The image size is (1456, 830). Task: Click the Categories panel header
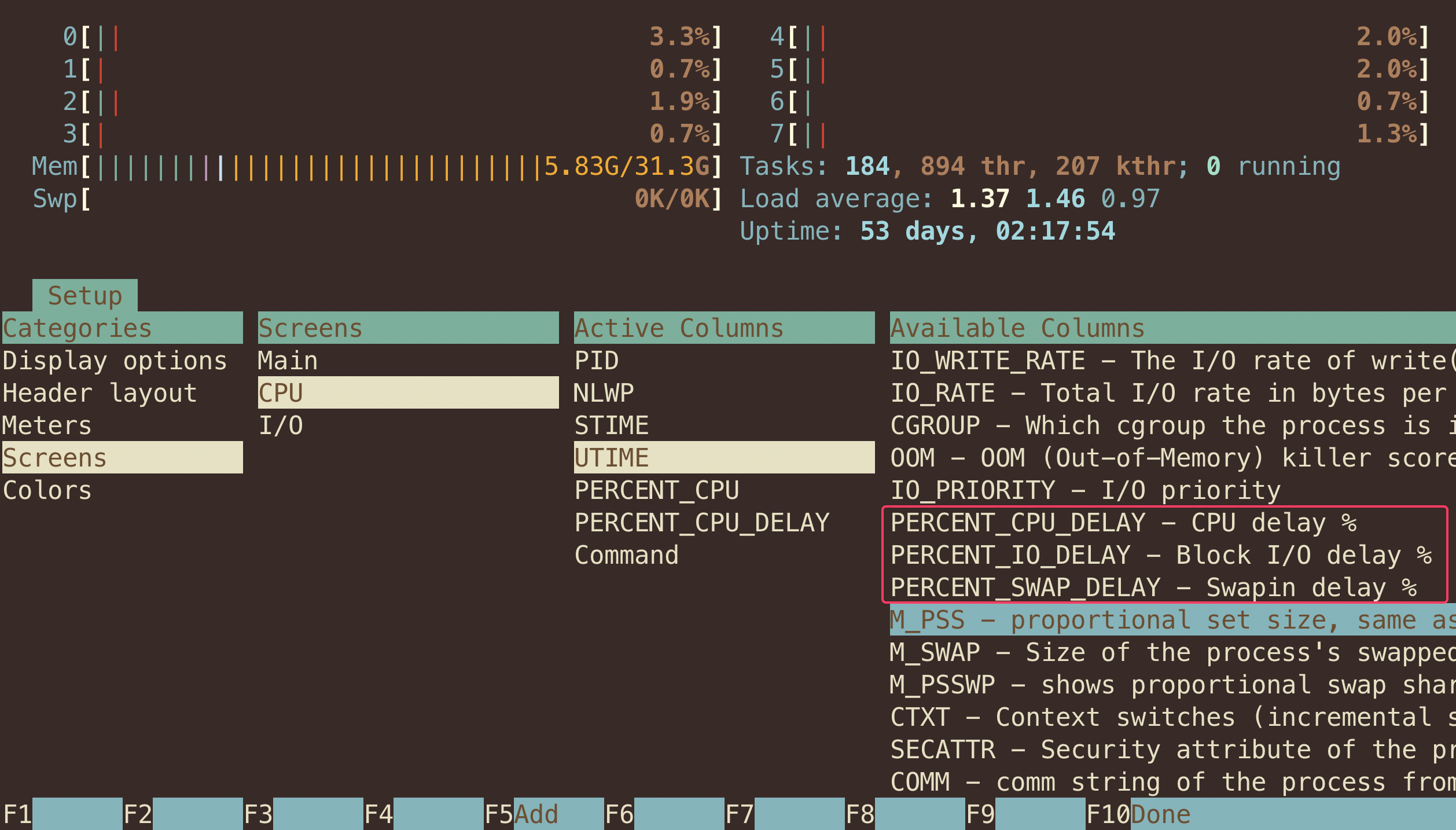tap(122, 328)
